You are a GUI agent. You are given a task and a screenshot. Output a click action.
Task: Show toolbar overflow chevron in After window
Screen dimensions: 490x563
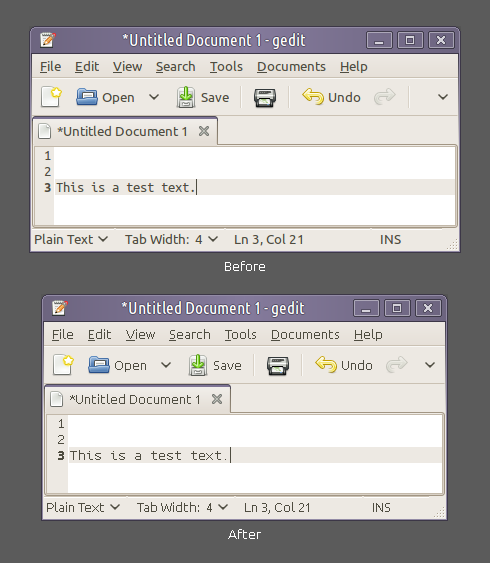pos(430,365)
